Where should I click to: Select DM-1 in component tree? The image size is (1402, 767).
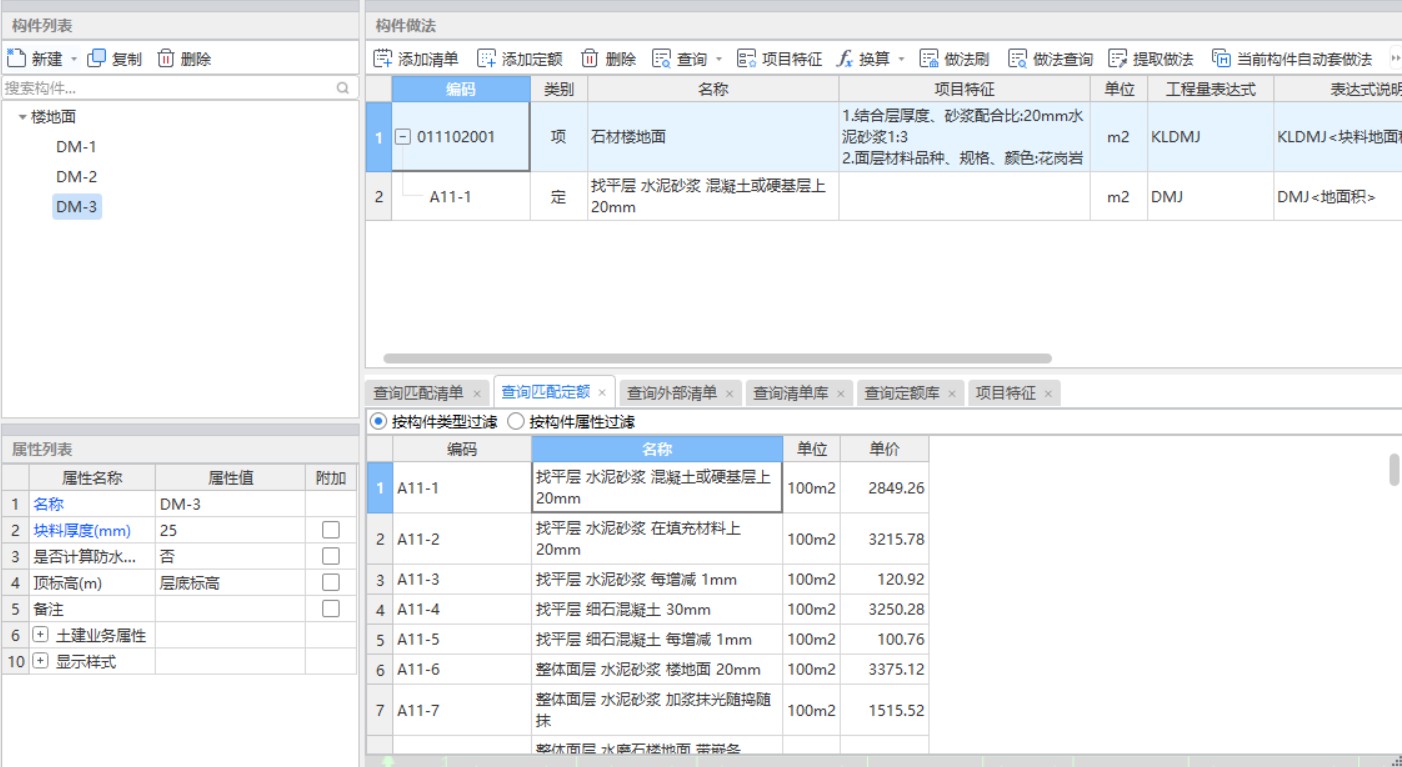[x=76, y=147]
